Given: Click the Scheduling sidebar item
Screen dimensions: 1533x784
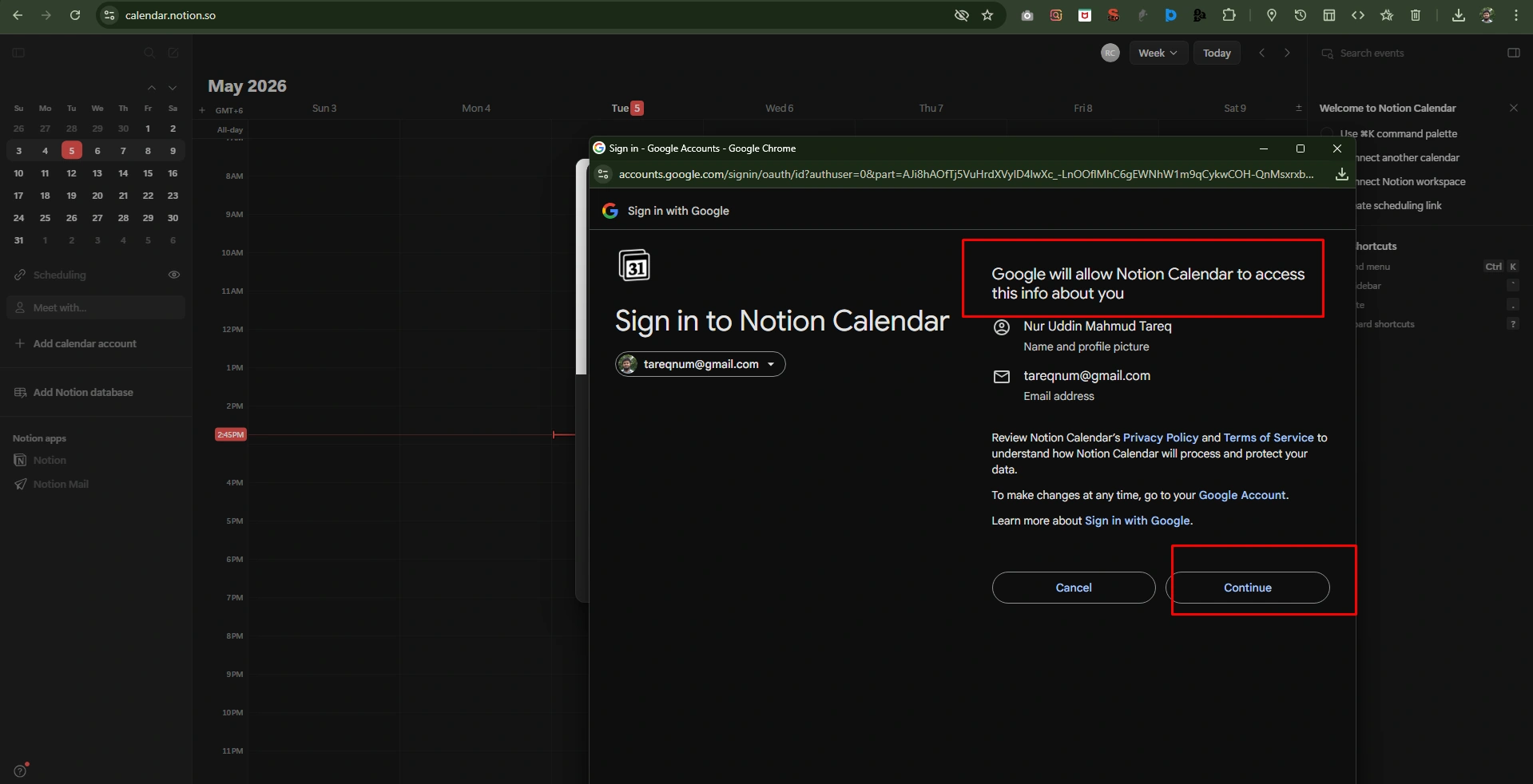Looking at the screenshot, I should [59, 275].
